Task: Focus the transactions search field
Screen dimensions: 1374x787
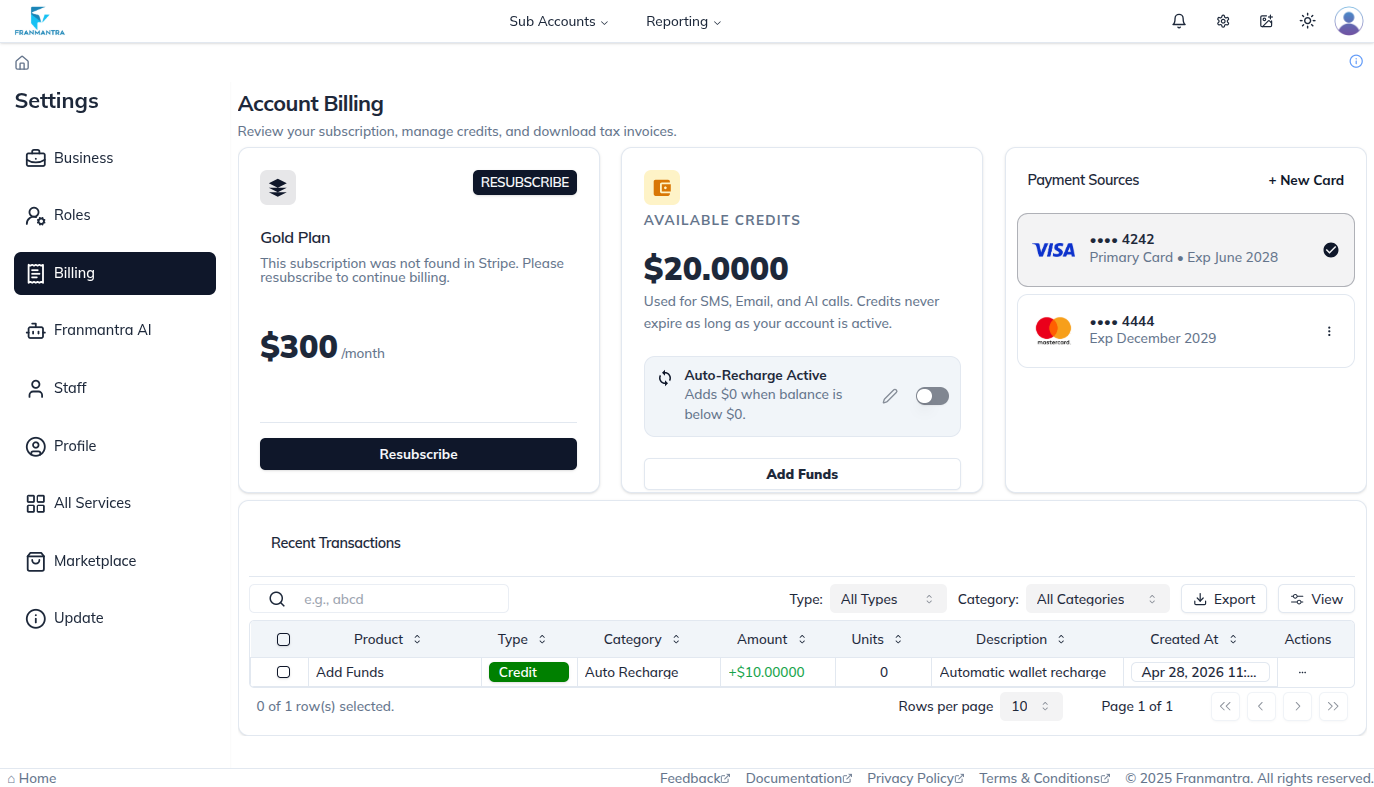Action: [x=379, y=599]
